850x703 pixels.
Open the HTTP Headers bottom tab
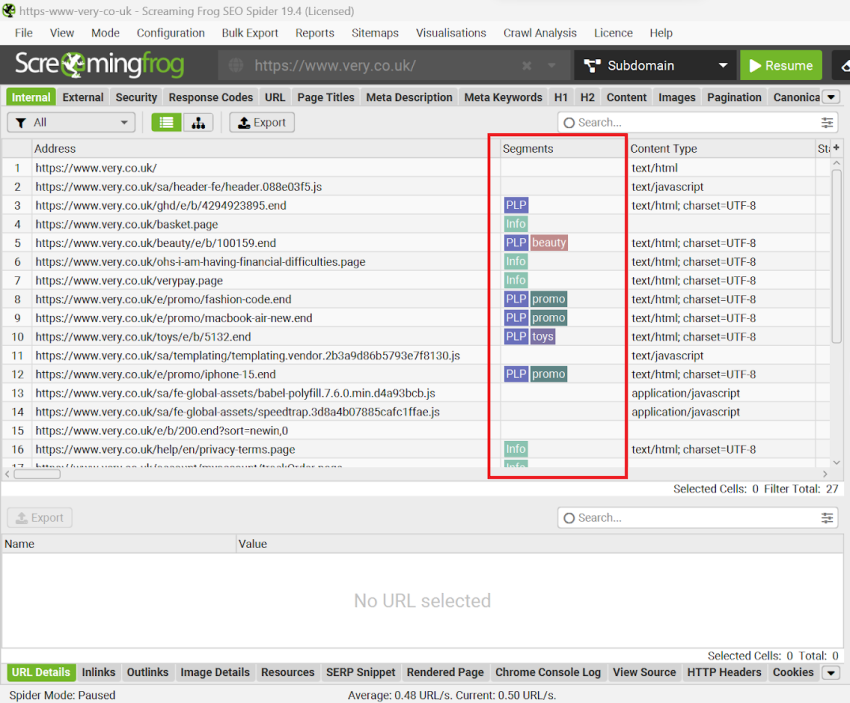point(724,673)
